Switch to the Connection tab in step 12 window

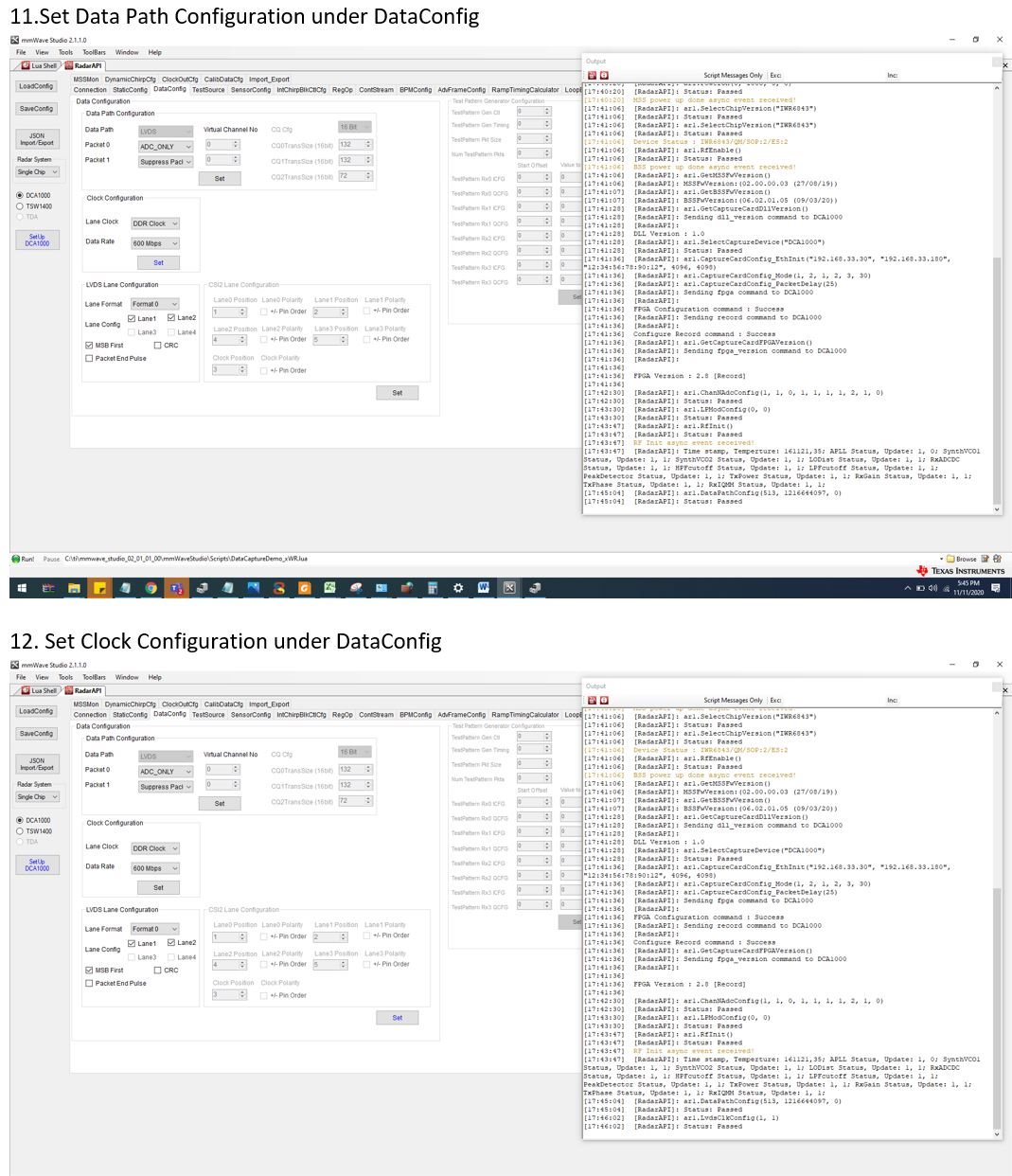click(x=90, y=715)
